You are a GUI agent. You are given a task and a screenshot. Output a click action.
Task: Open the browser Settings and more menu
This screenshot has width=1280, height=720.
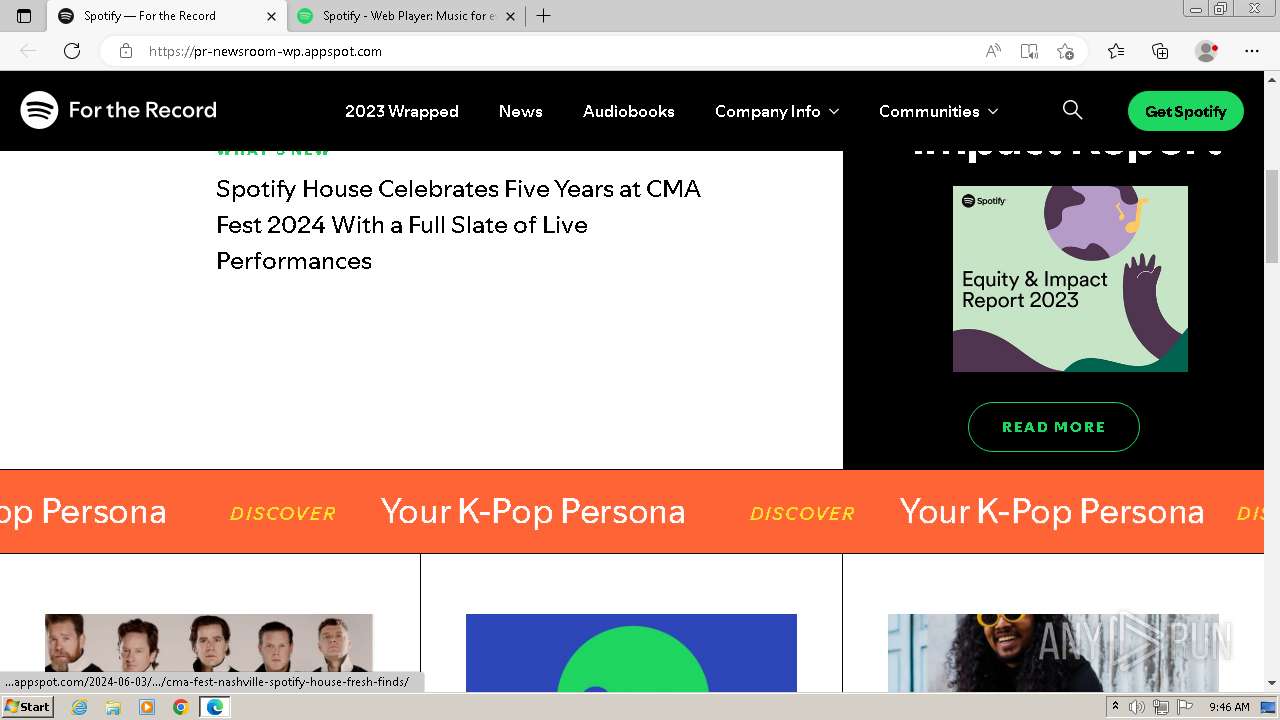1252,51
